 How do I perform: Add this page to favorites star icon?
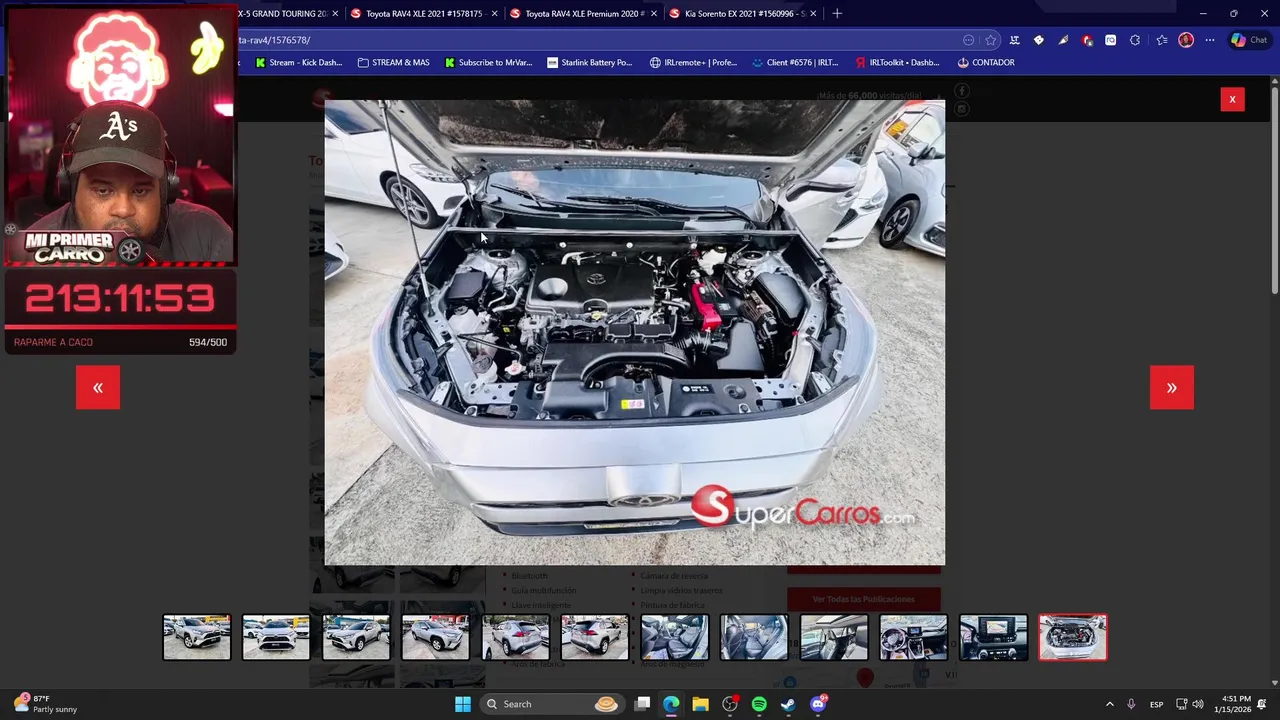point(990,40)
